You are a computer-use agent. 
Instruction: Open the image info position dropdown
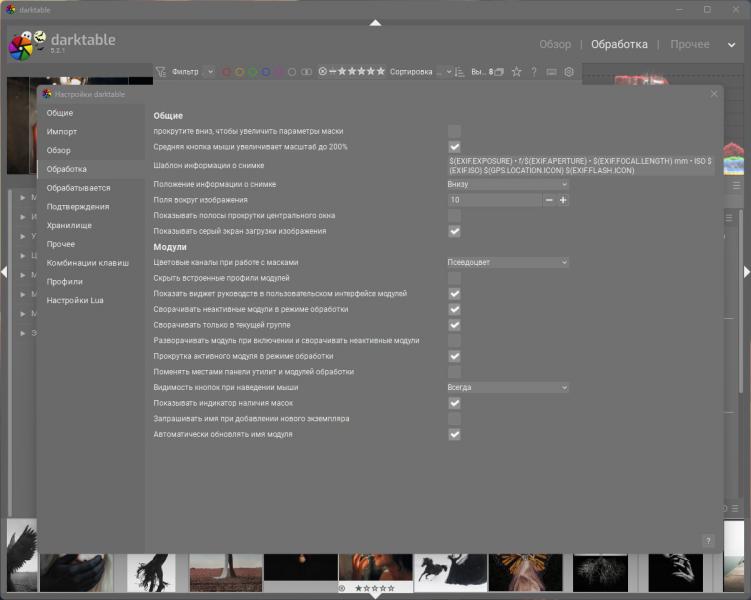point(507,184)
